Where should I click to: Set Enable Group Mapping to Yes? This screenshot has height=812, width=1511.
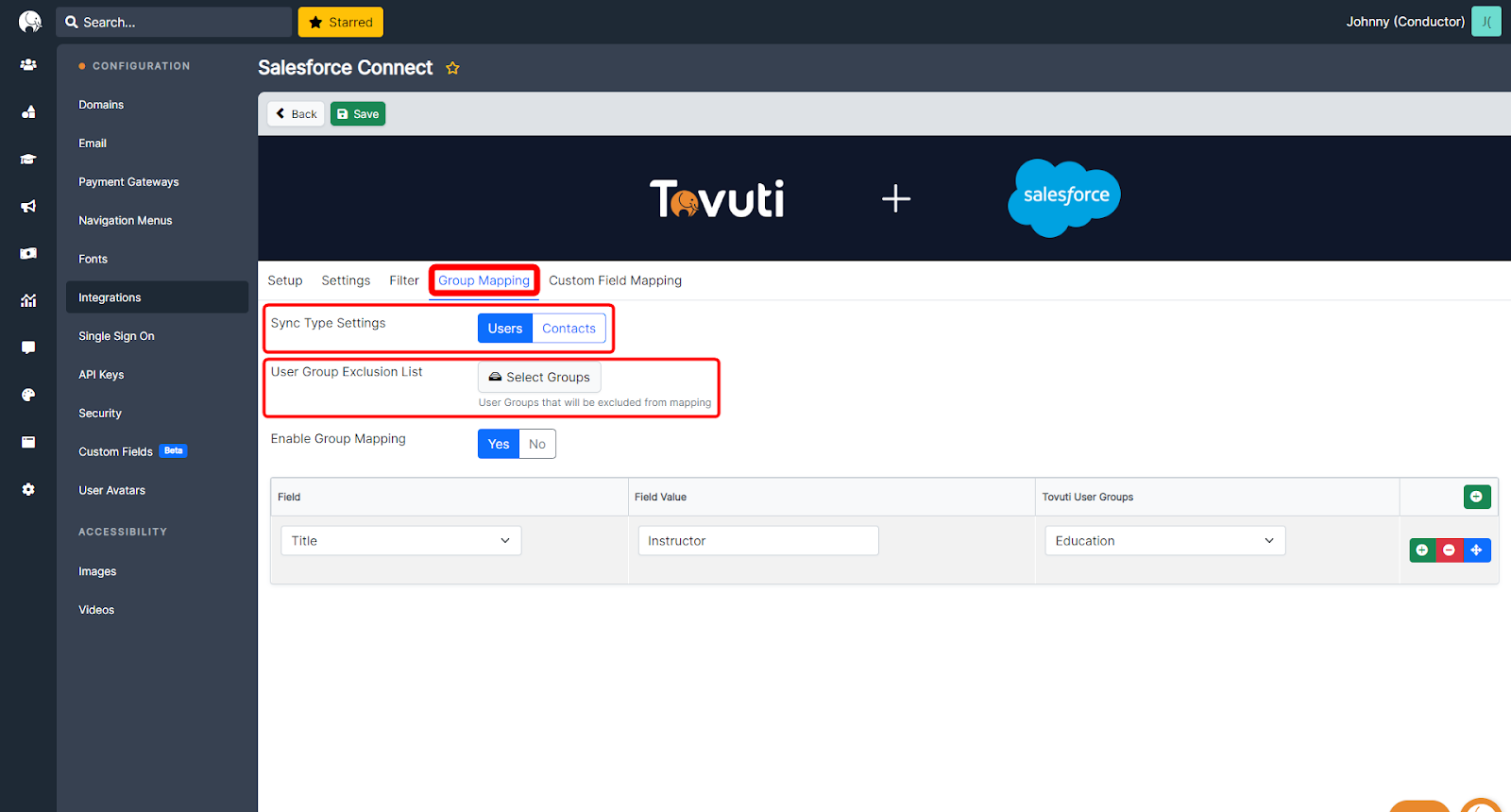(499, 444)
